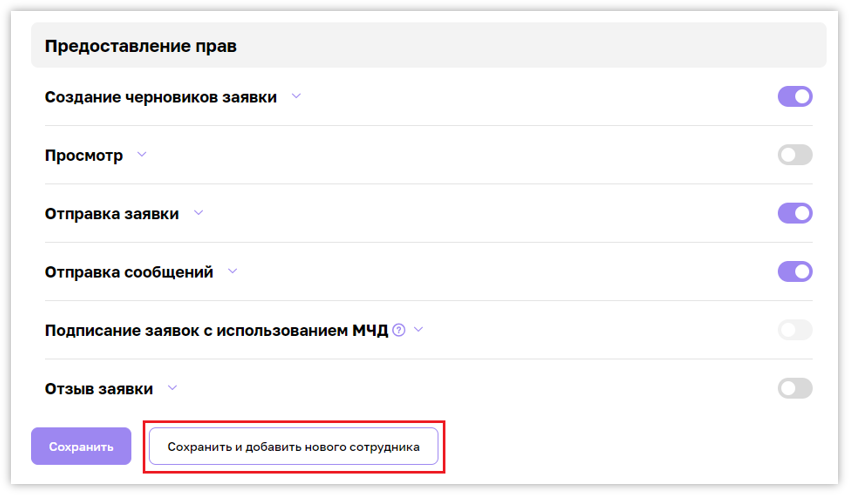Expand the Подписание заявок МЧД chevron

click(419, 329)
